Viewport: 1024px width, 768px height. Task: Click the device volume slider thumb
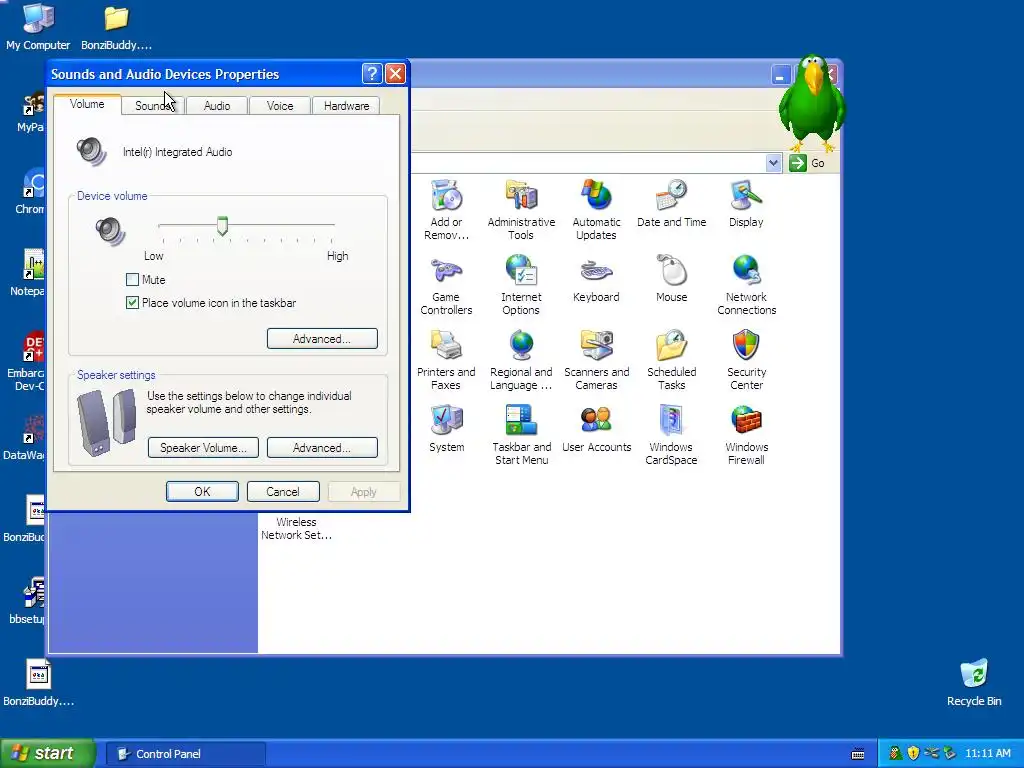tap(222, 226)
